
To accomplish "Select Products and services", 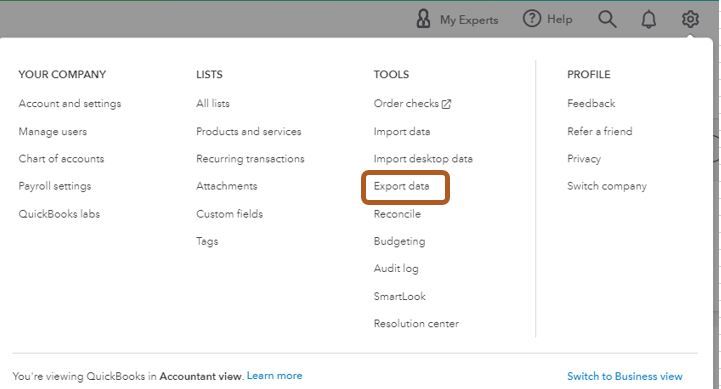I will [248, 132].
